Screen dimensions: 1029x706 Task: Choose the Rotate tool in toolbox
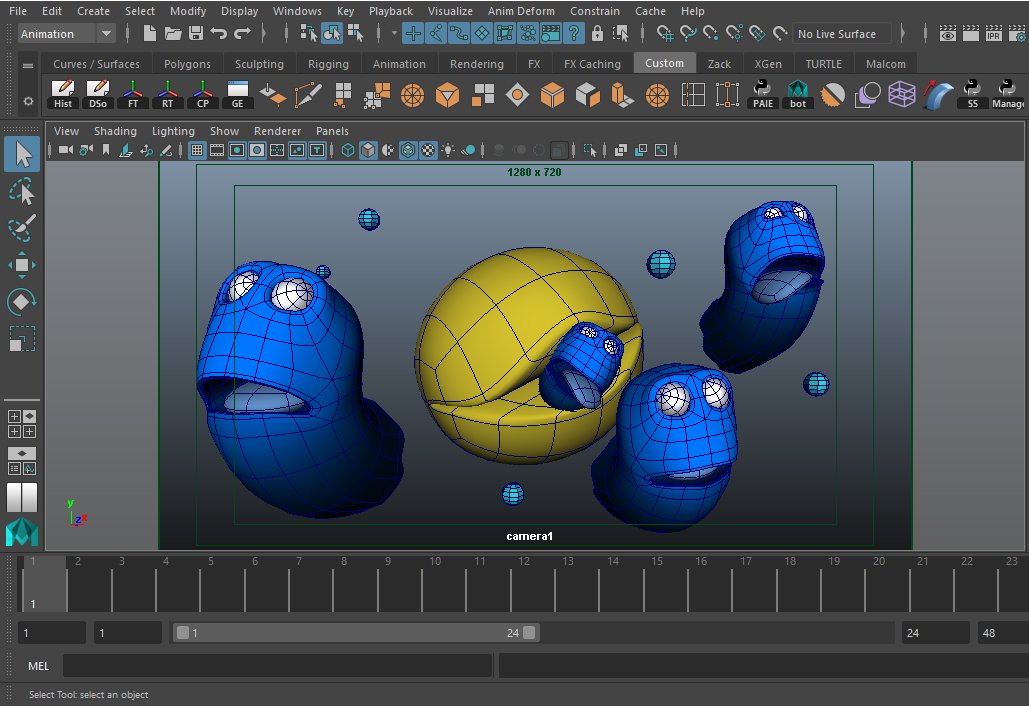point(22,301)
